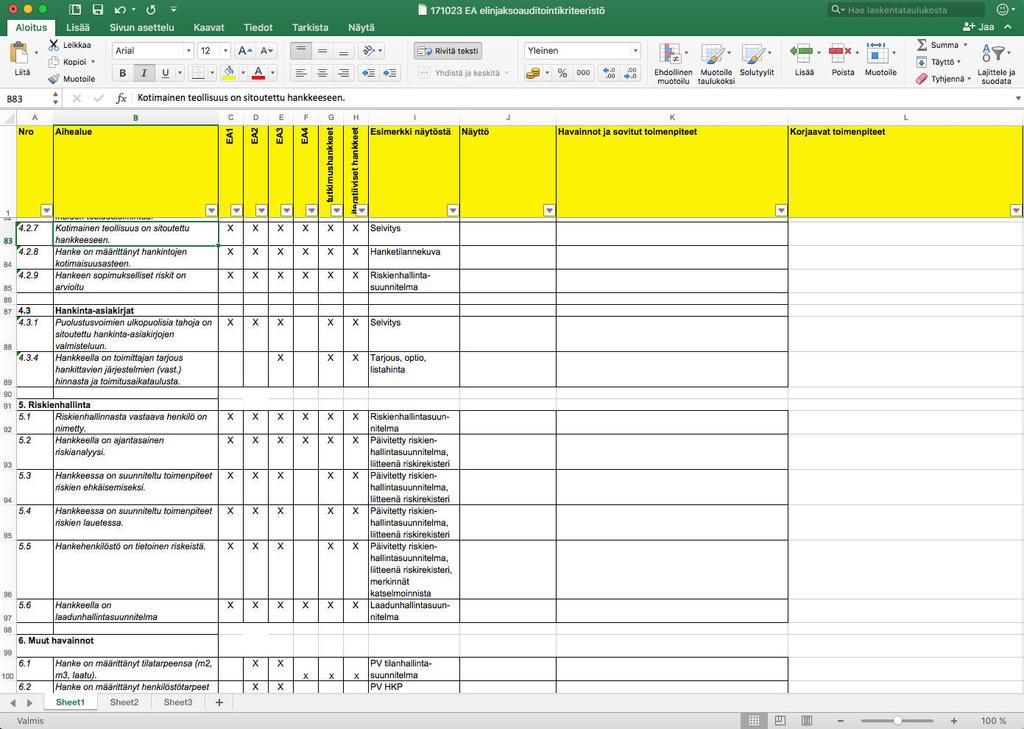Cut selection with the Leikkaa scissors
This screenshot has height=729, width=1024.
(x=54, y=45)
